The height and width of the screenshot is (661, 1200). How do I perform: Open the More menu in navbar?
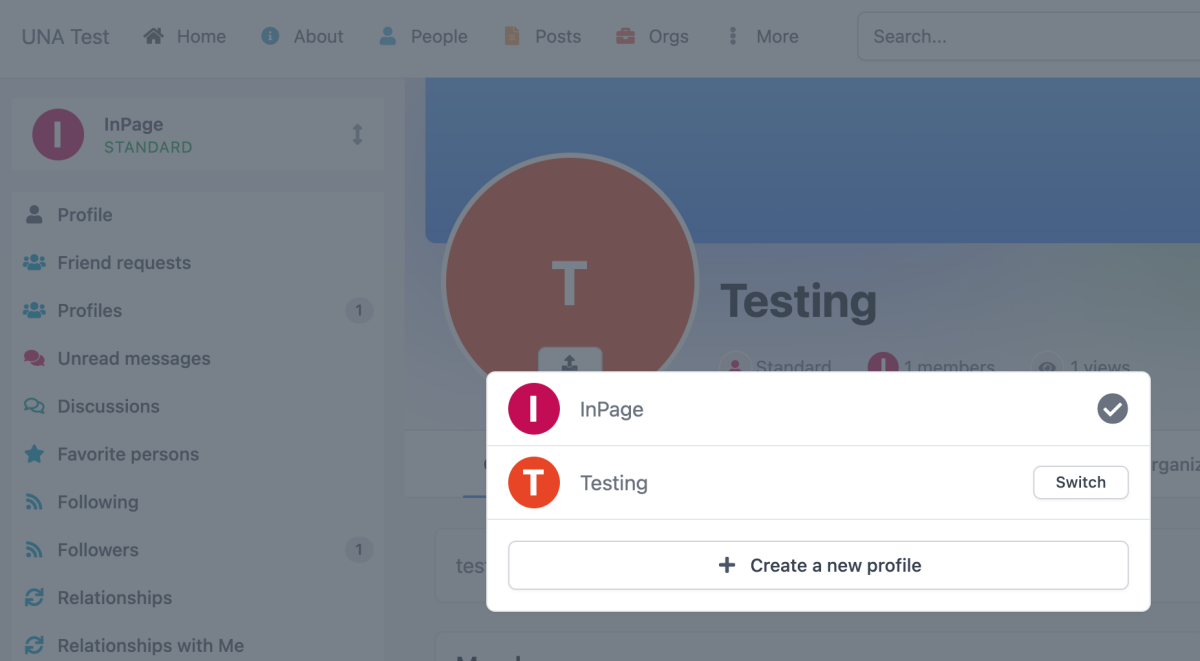pos(763,36)
